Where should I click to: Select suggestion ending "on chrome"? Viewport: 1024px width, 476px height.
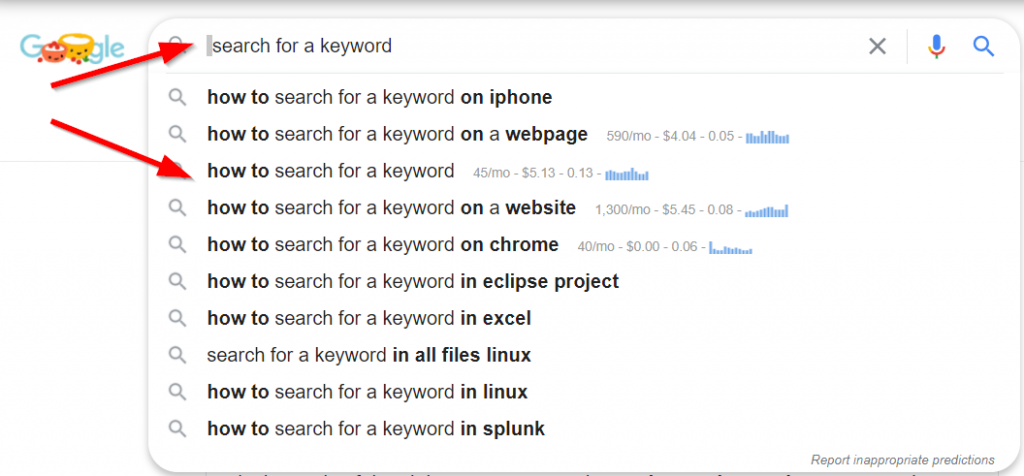click(382, 245)
